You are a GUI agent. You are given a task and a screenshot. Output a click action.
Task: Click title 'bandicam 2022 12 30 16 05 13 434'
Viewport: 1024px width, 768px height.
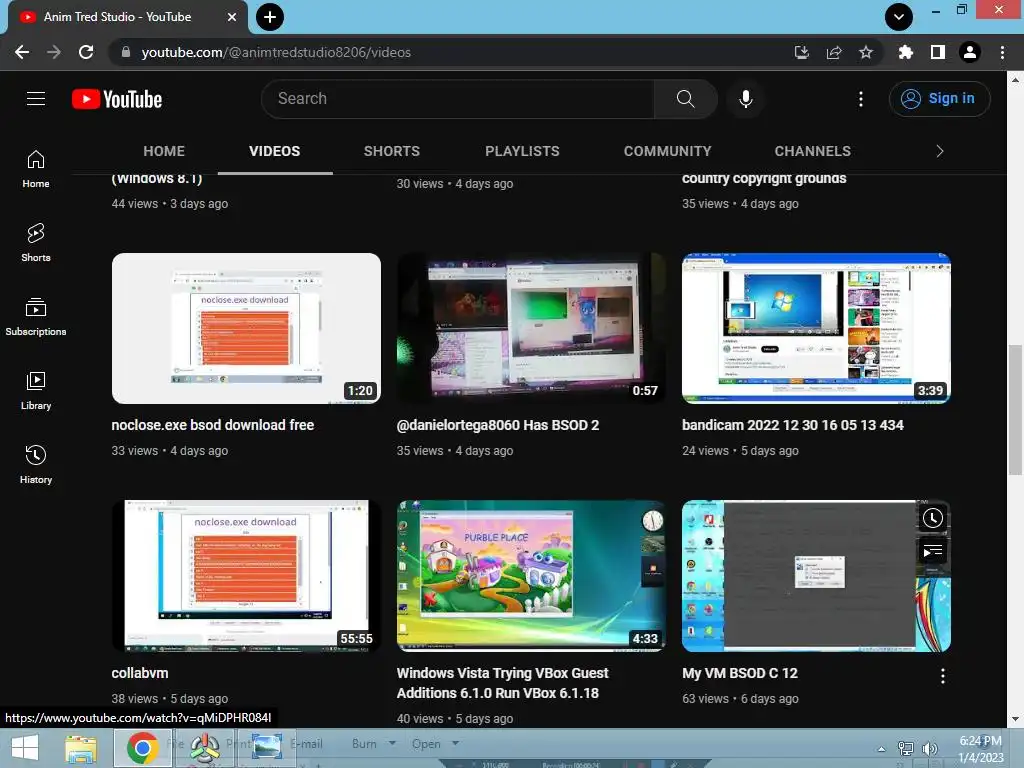793,425
